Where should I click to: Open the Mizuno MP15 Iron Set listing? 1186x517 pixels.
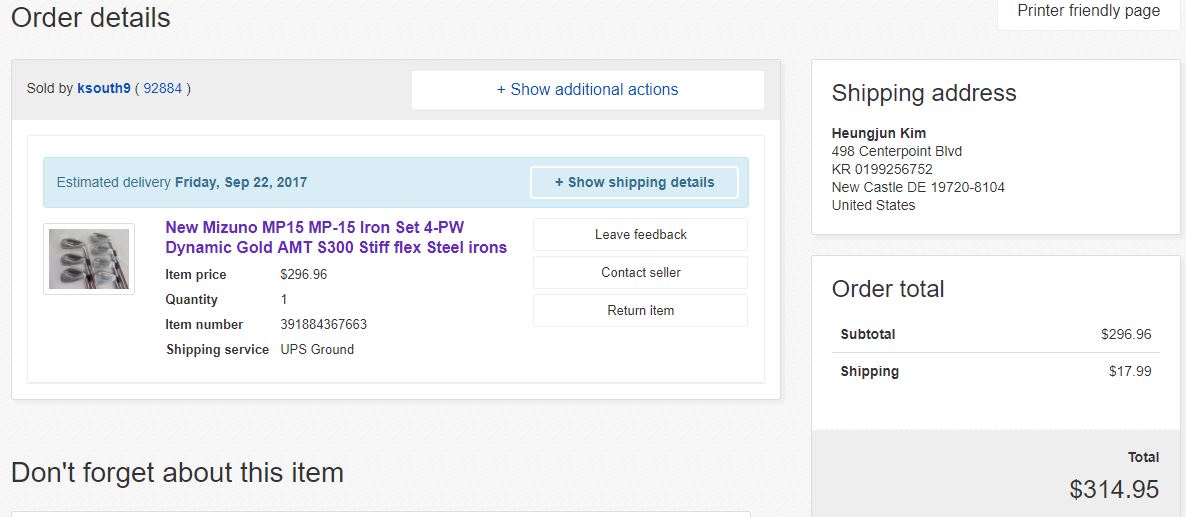(x=336, y=237)
